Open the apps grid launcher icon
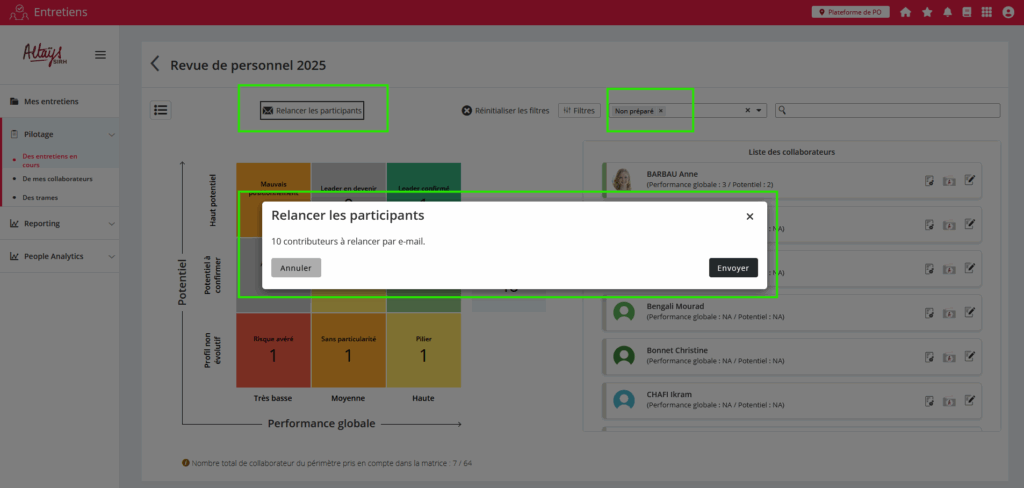Image resolution: width=1024 pixels, height=488 pixels. pyautogui.click(x=987, y=12)
